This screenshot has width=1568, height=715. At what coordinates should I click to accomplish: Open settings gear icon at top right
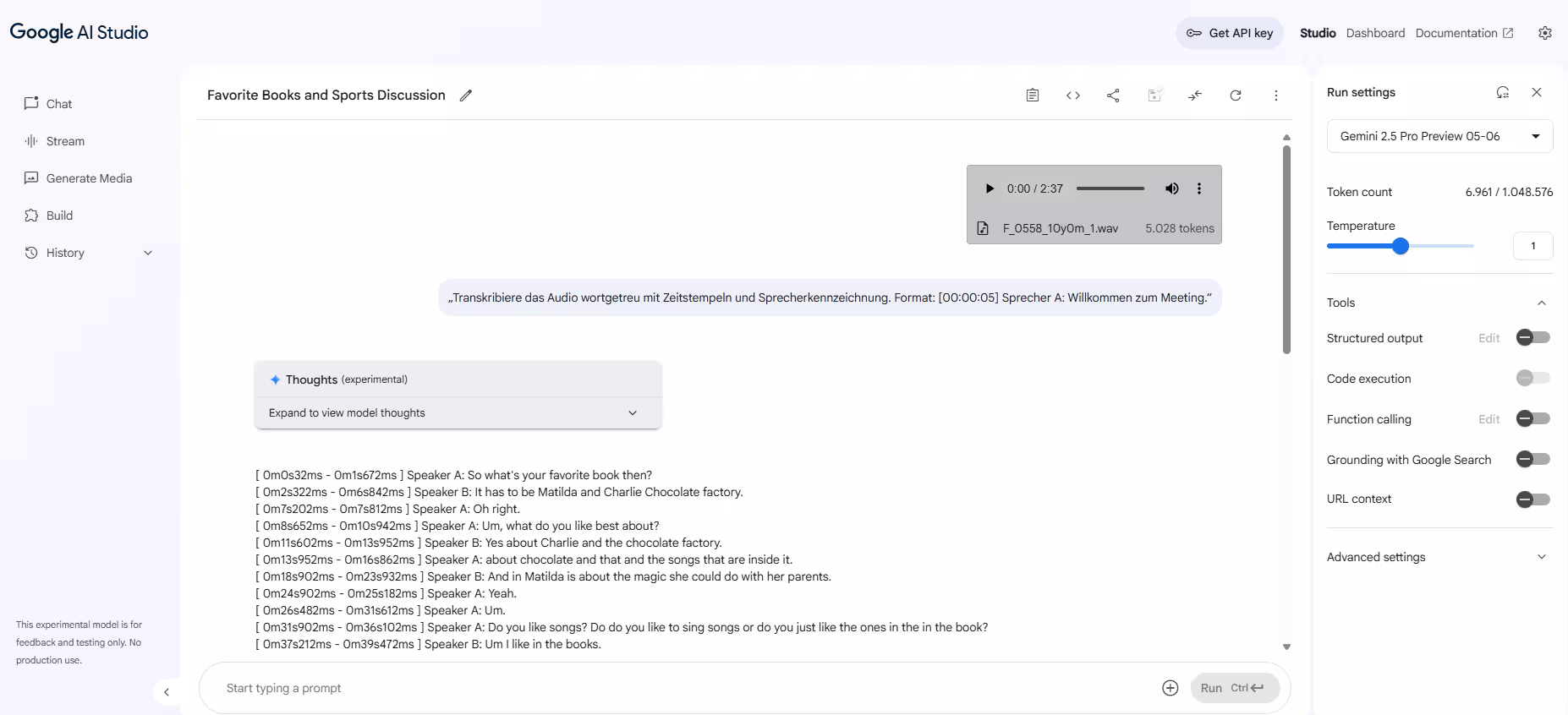(x=1545, y=33)
